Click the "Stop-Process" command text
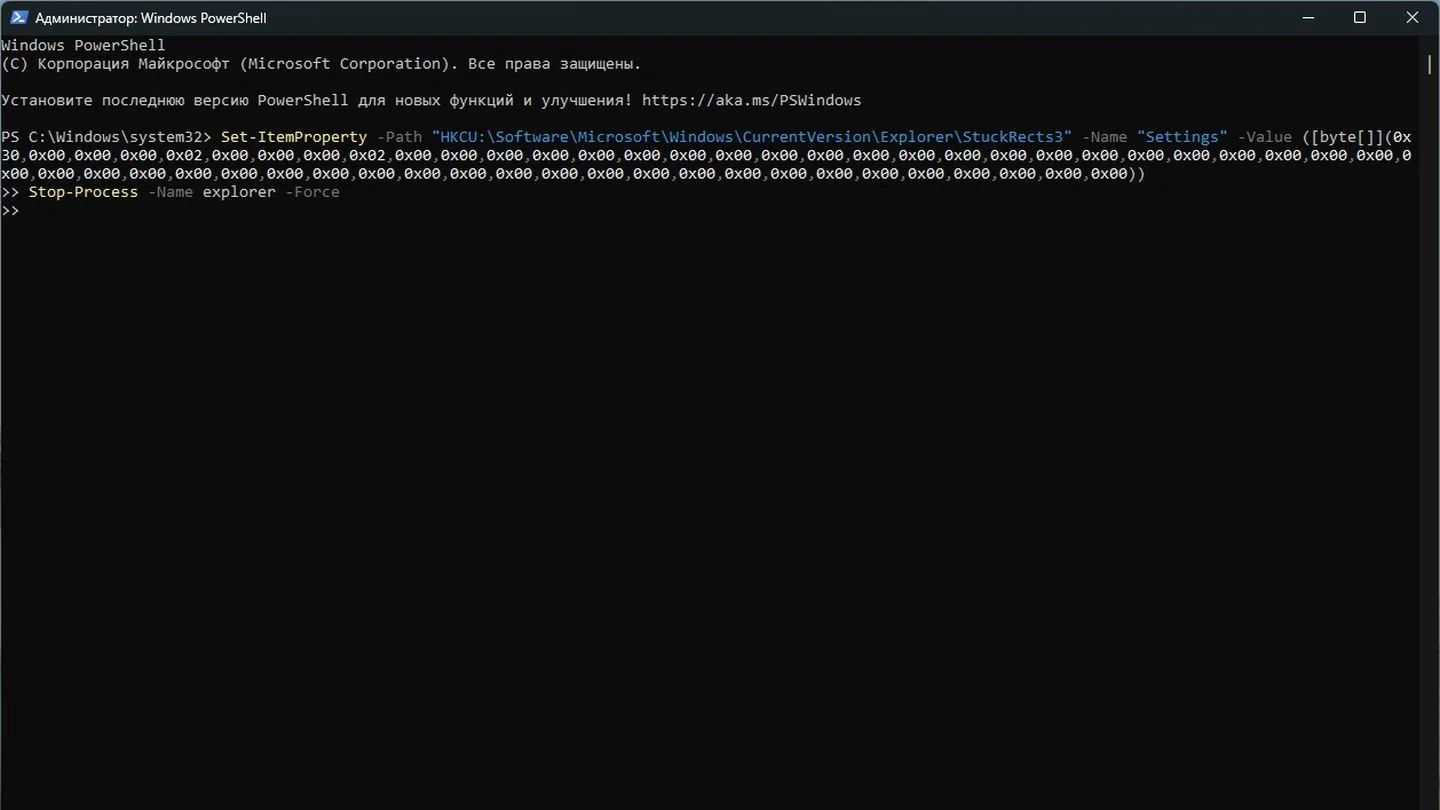This screenshot has height=810, width=1440. (x=83, y=192)
